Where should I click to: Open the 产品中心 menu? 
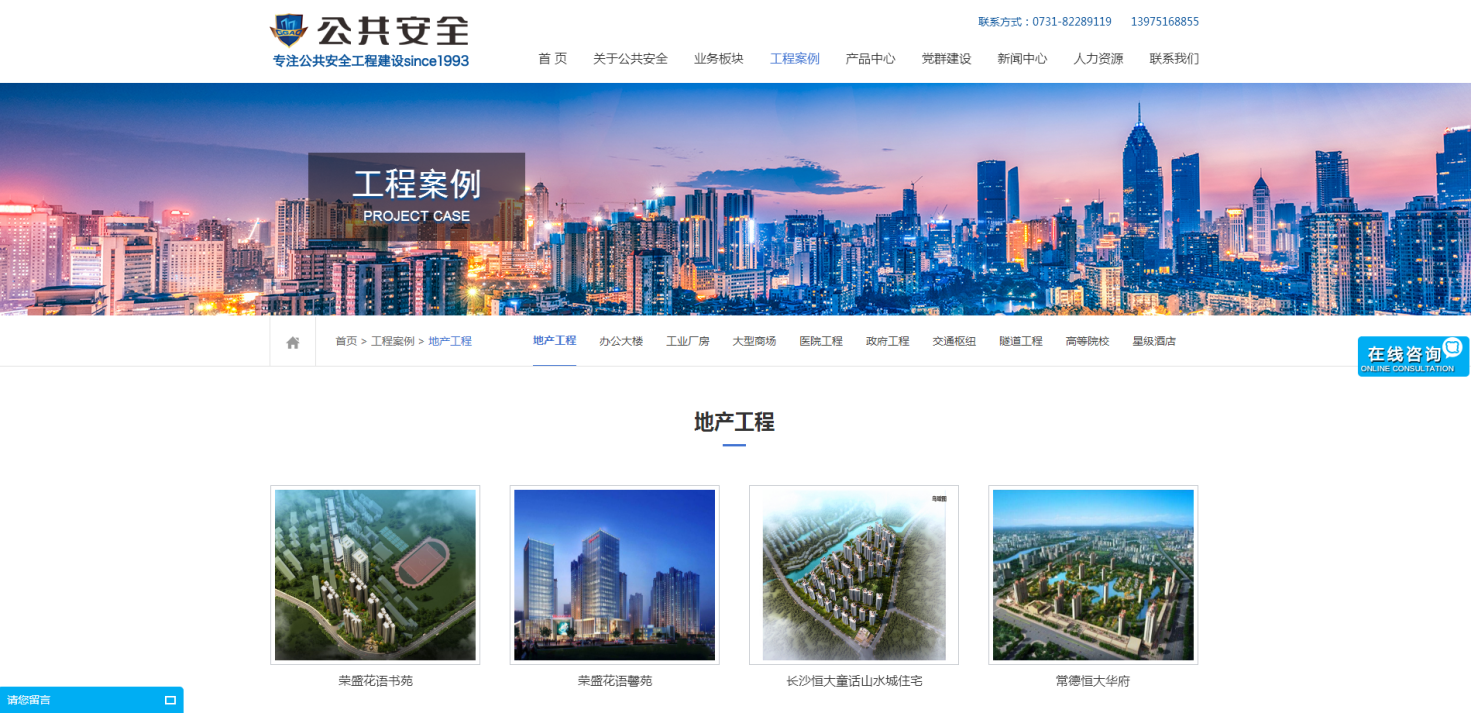point(870,59)
